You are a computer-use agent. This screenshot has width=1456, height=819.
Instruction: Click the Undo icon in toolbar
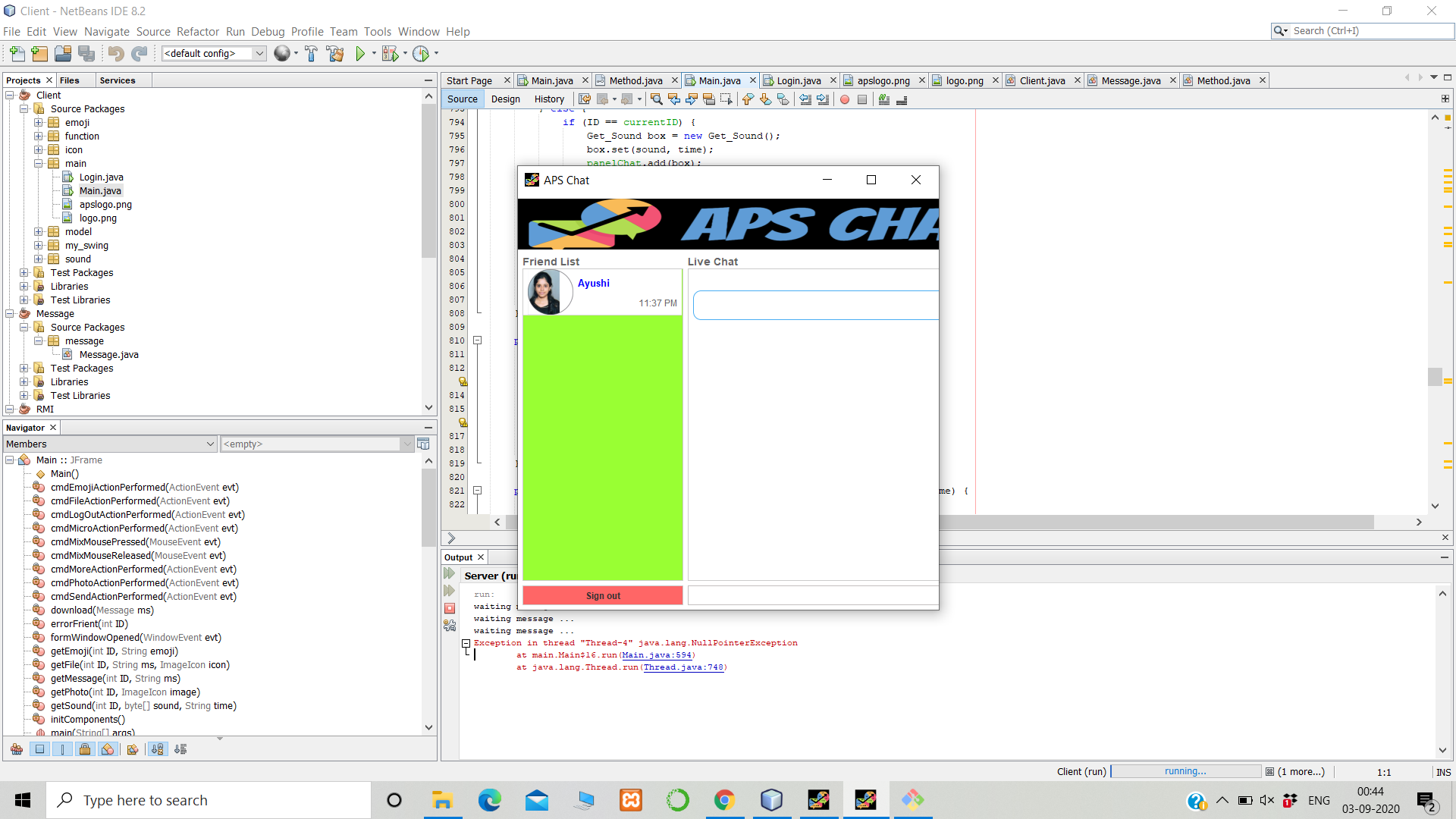point(114,53)
